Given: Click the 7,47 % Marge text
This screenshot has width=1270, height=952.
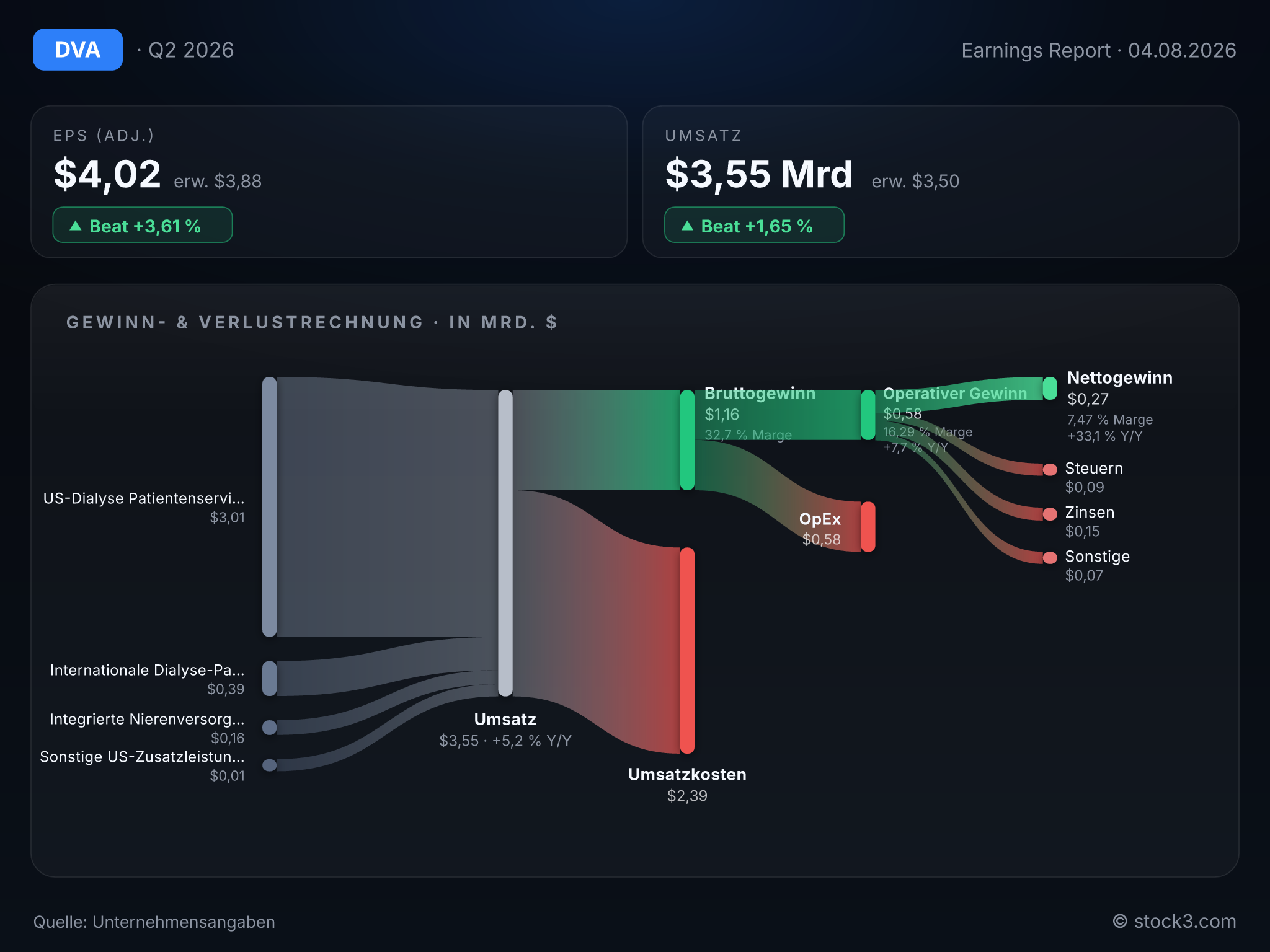Looking at the screenshot, I should (1110, 420).
